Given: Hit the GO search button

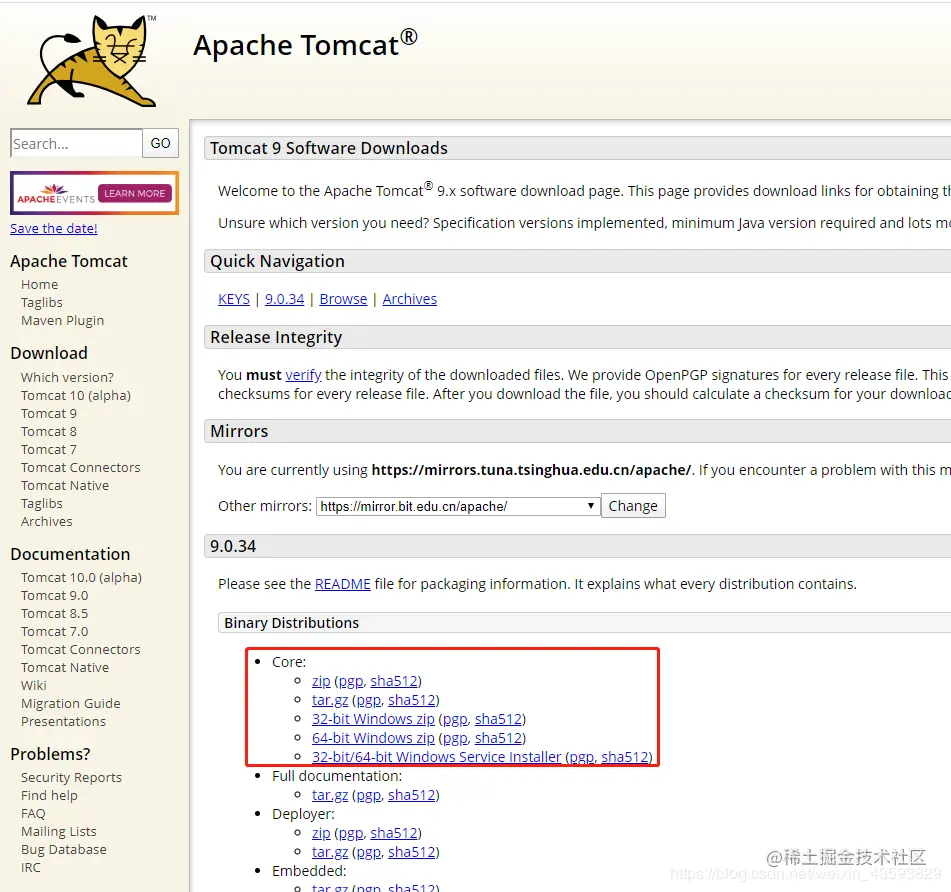Looking at the screenshot, I should [x=161, y=144].
